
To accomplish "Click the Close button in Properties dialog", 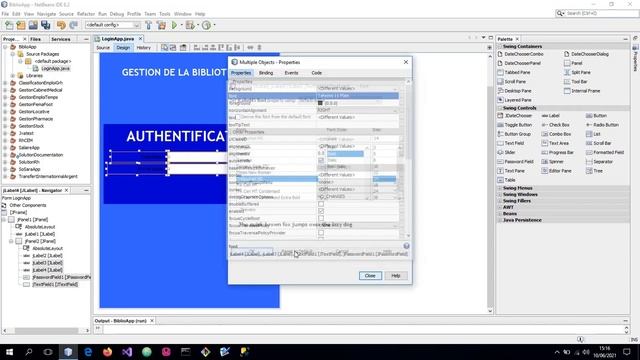I will (370, 276).
